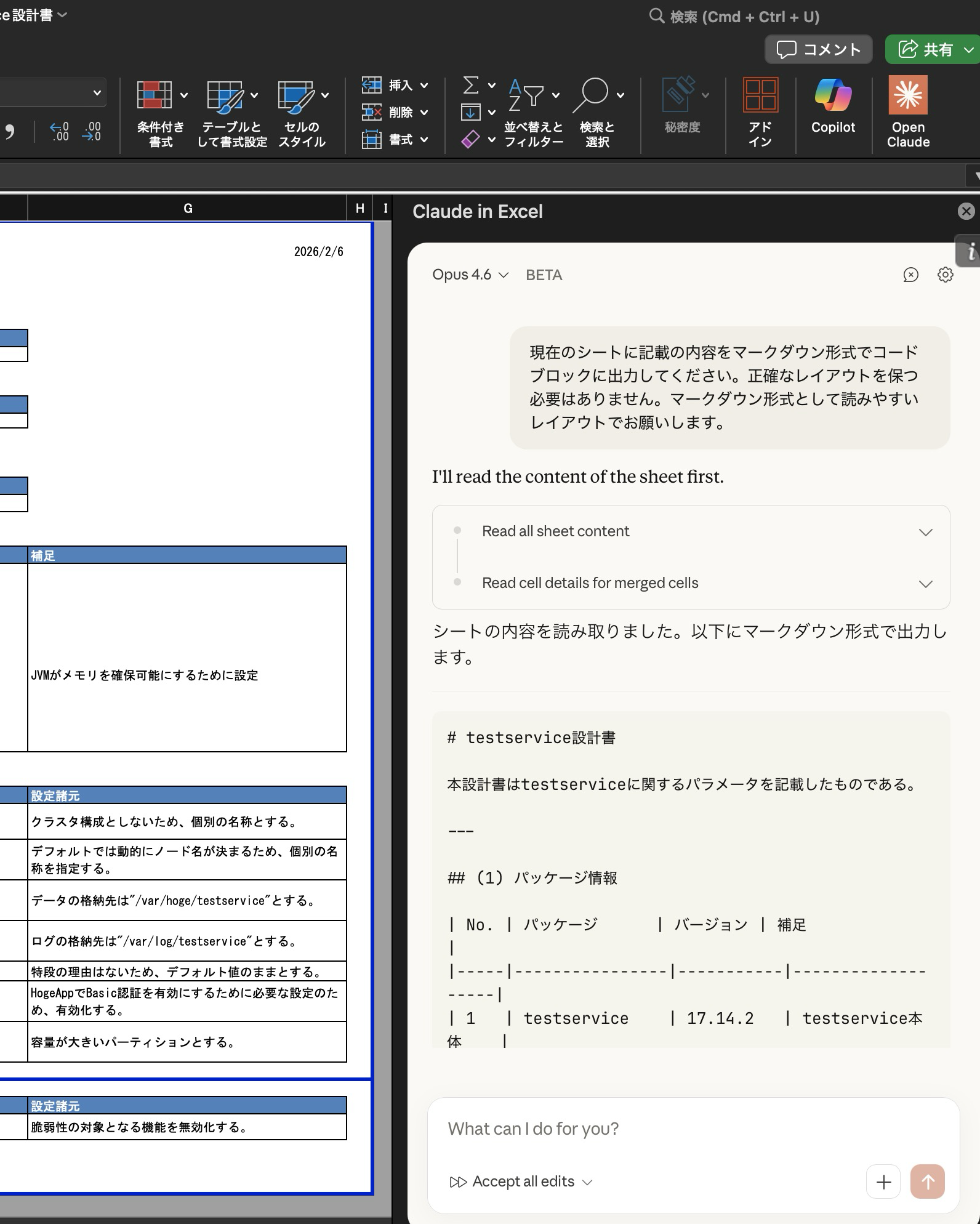Click the Delete cells (削除) icon

pos(371,112)
